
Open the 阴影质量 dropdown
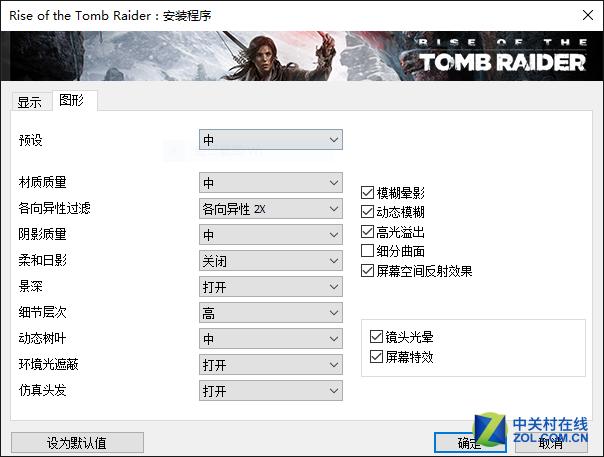pyautogui.click(x=270, y=235)
